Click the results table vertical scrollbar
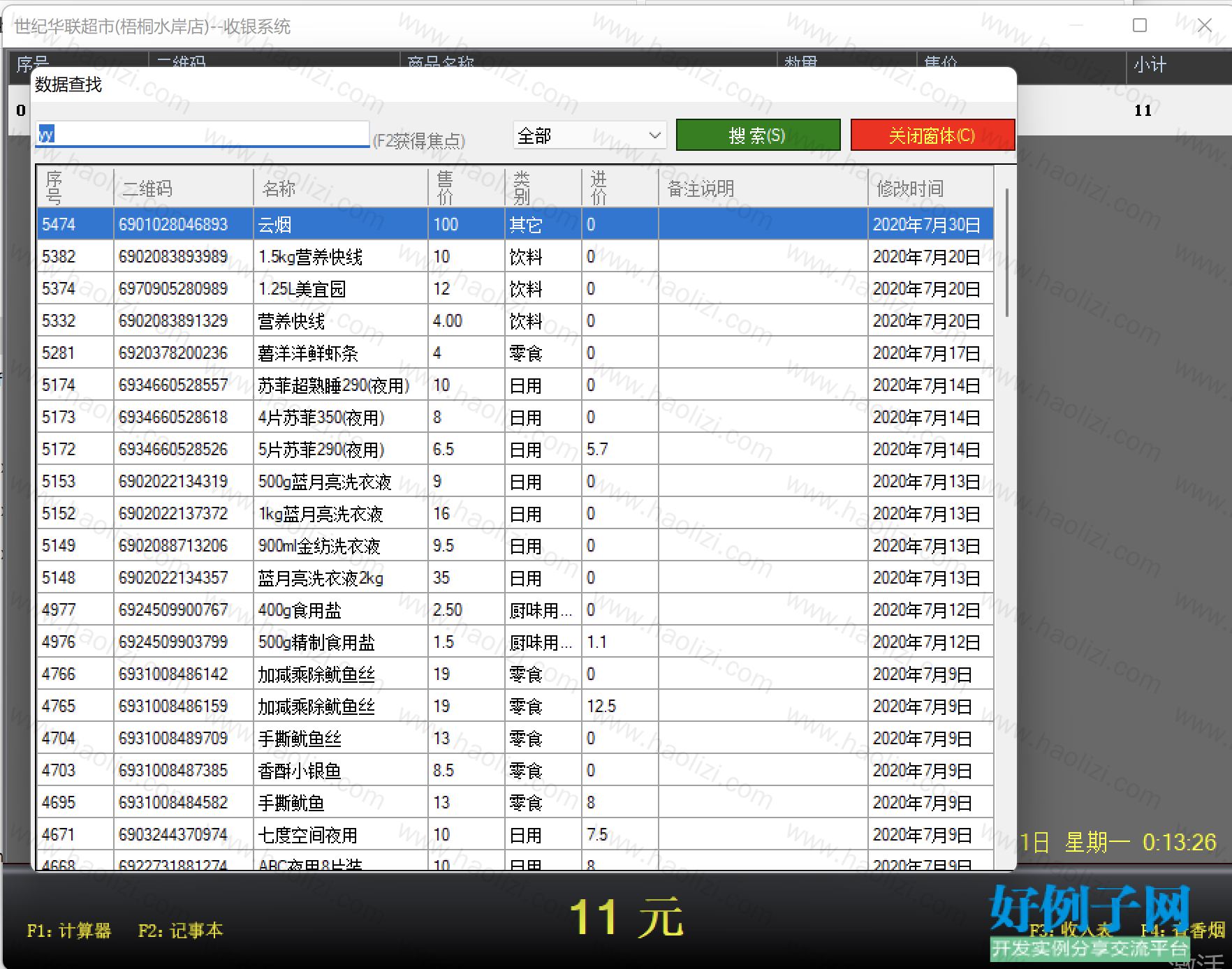 click(x=1006, y=251)
